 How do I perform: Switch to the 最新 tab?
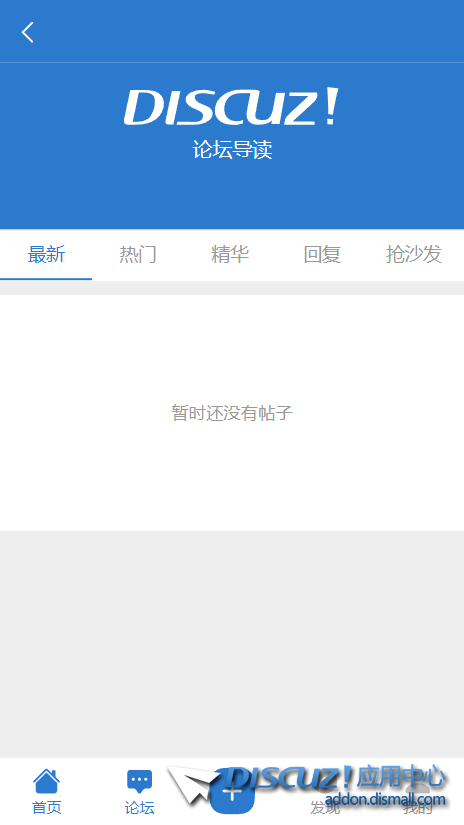[46, 255]
